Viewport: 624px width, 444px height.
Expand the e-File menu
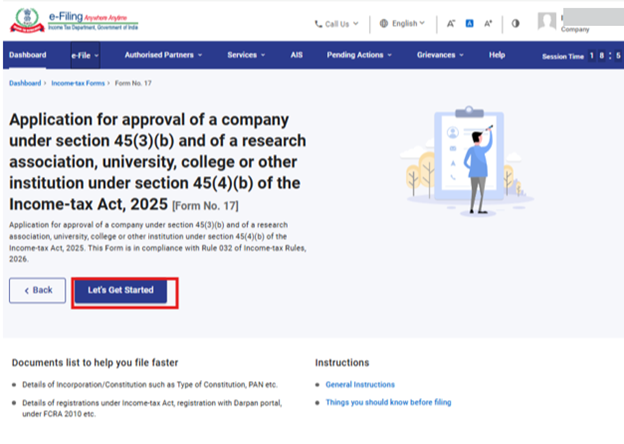(85, 55)
